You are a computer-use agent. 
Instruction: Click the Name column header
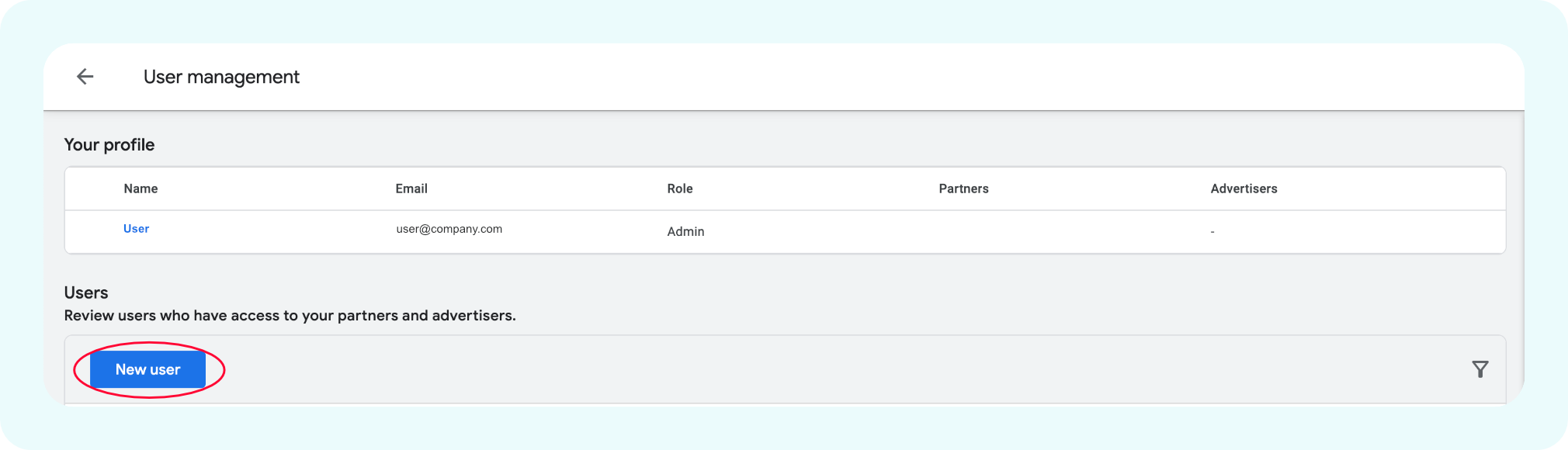(140, 189)
